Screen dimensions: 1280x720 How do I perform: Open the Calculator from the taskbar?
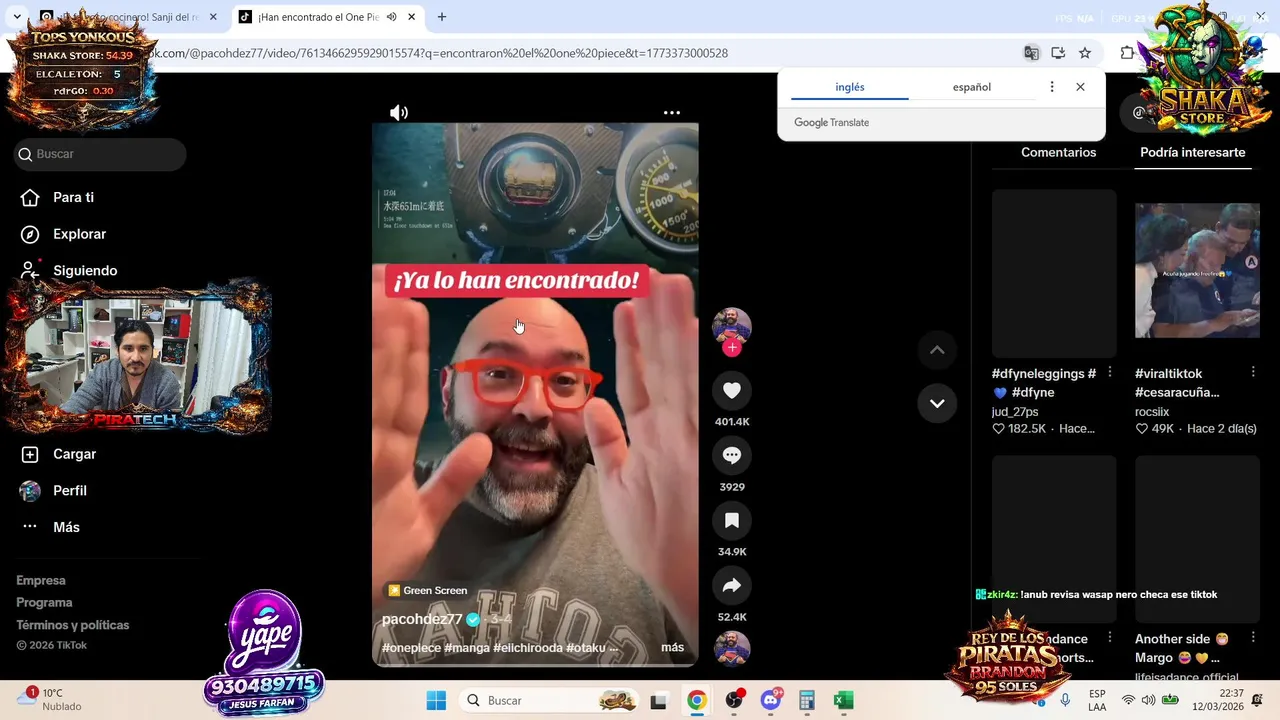click(806, 701)
